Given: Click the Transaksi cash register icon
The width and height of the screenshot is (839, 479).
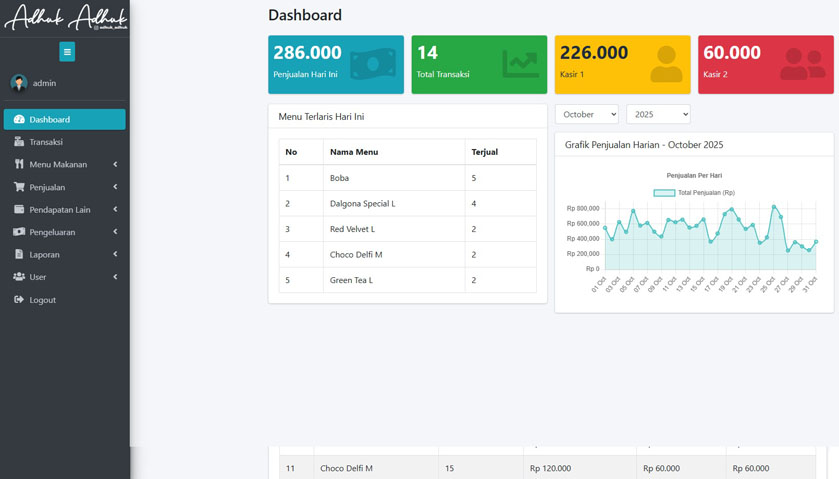Looking at the screenshot, I should coord(19,142).
